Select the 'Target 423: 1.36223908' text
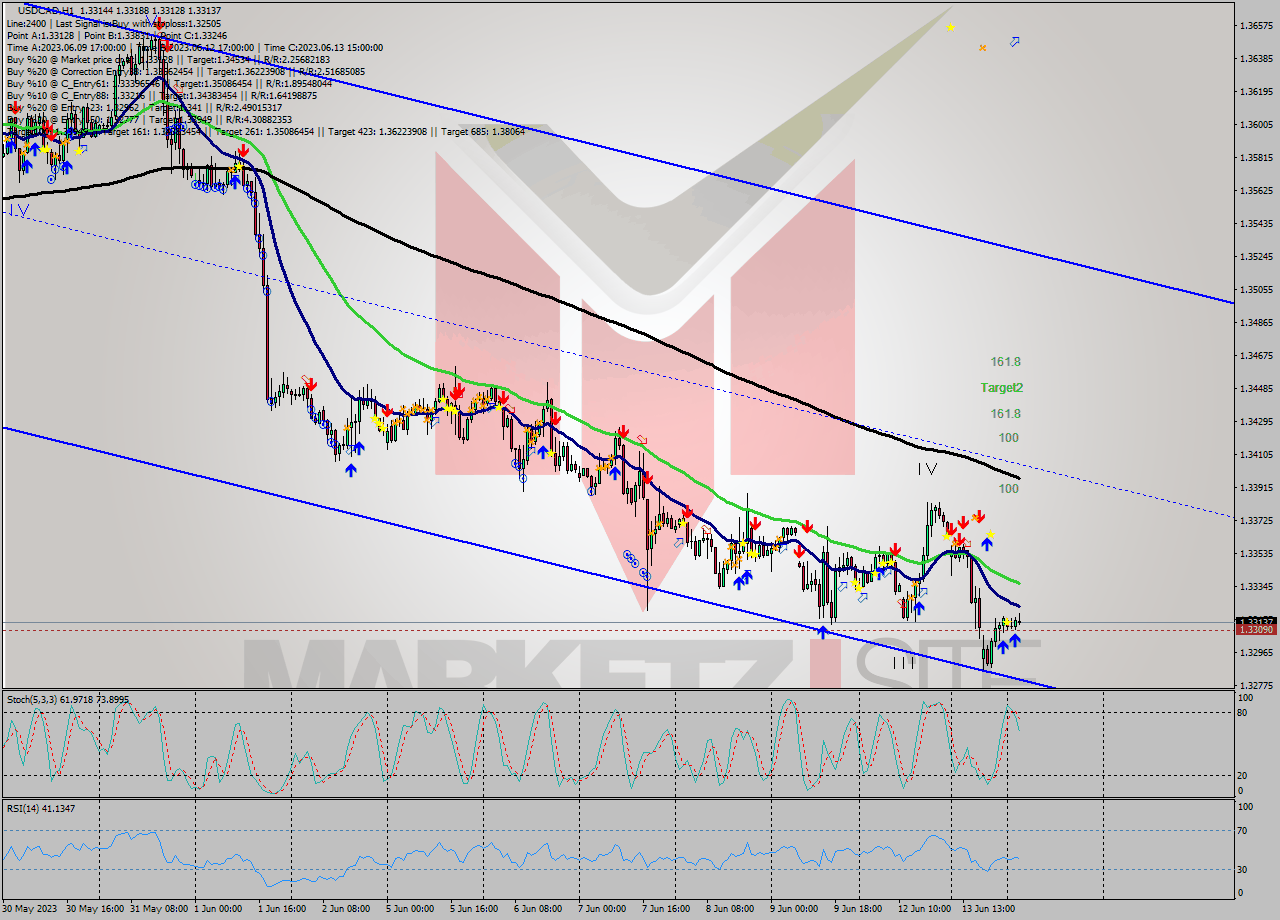The height and width of the screenshot is (920, 1280). click(x=378, y=131)
